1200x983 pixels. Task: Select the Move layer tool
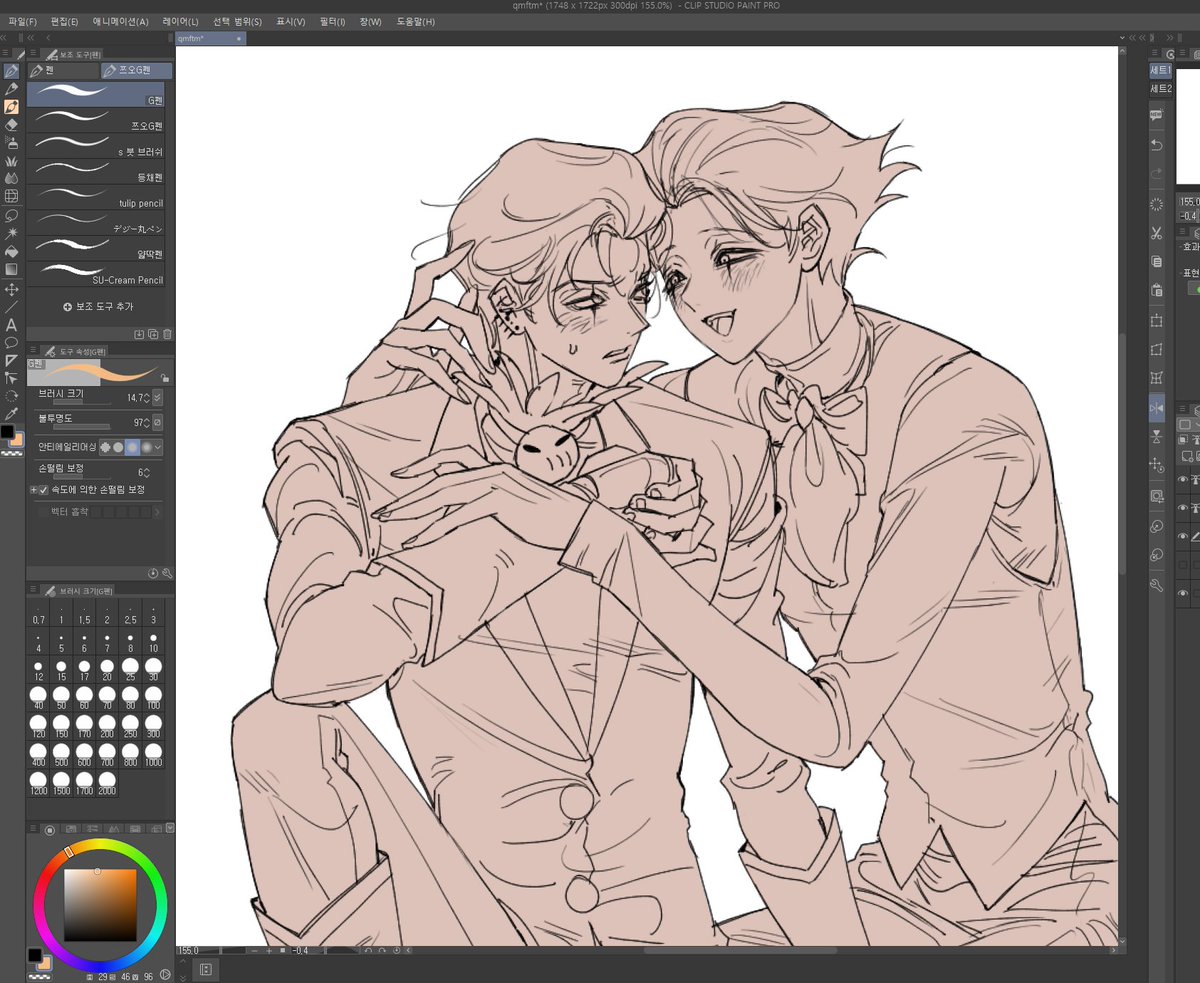click(11, 289)
